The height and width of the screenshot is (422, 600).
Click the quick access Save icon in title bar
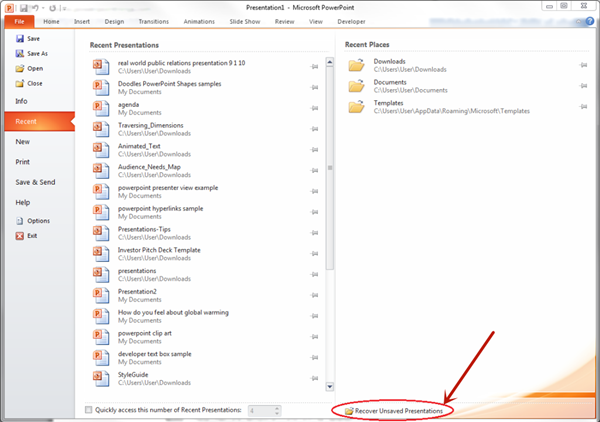pos(24,8)
